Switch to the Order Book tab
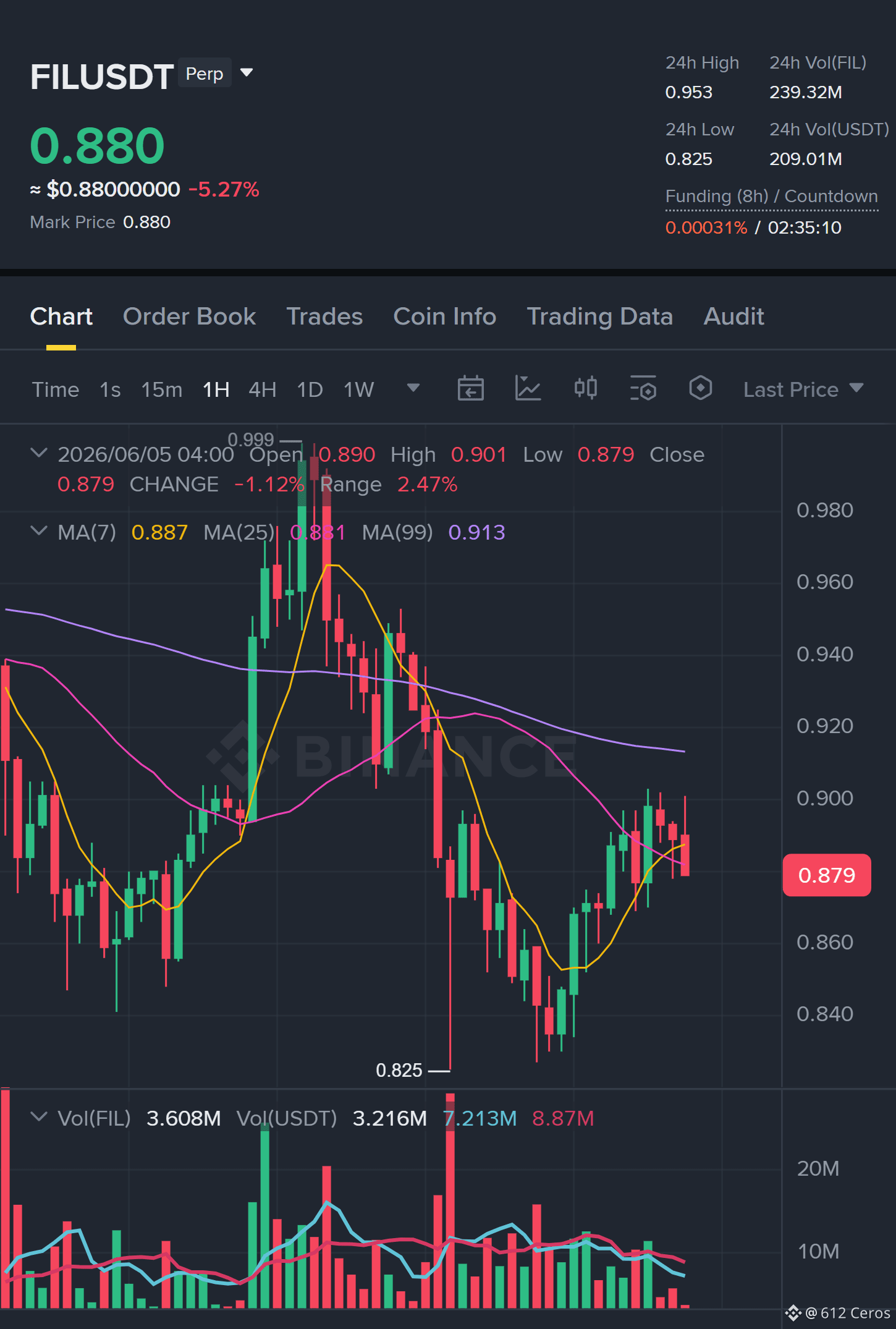This screenshot has width=896, height=1329. click(189, 316)
